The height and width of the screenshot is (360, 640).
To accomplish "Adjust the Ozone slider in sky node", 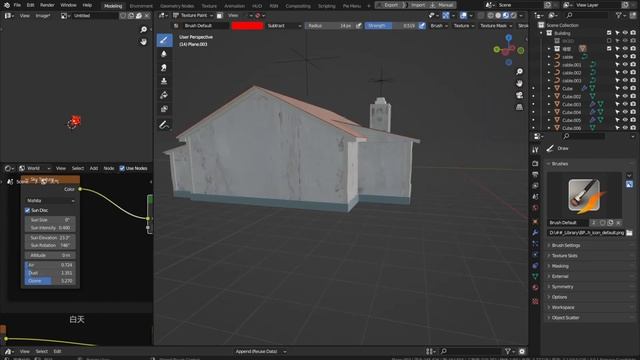I will pyautogui.click(x=50, y=281).
